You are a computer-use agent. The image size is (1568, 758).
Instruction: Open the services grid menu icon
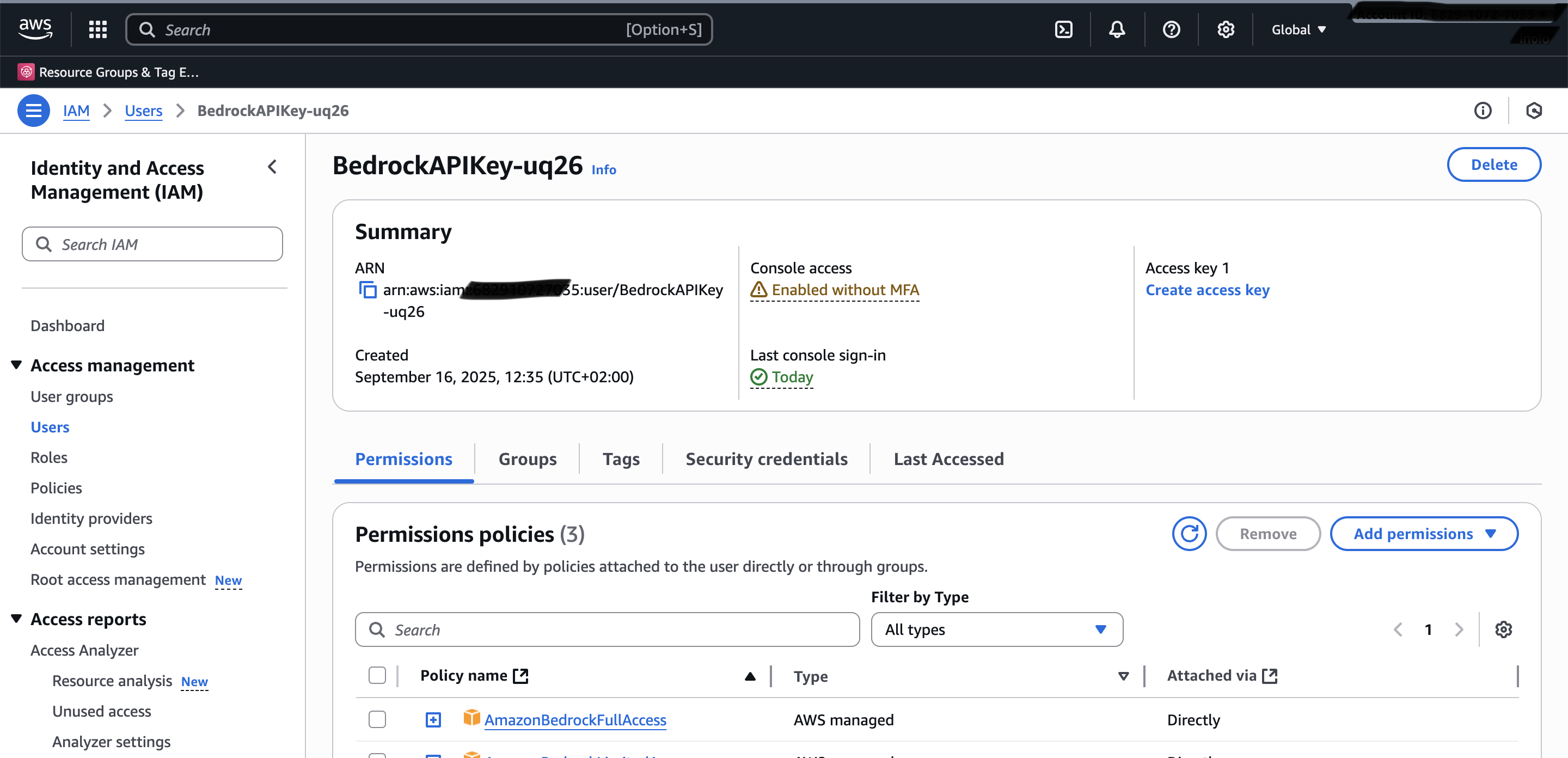tap(97, 29)
